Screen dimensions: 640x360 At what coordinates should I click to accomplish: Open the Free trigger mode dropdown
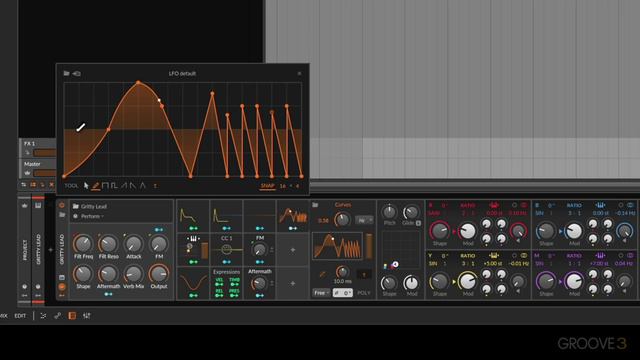(321, 293)
